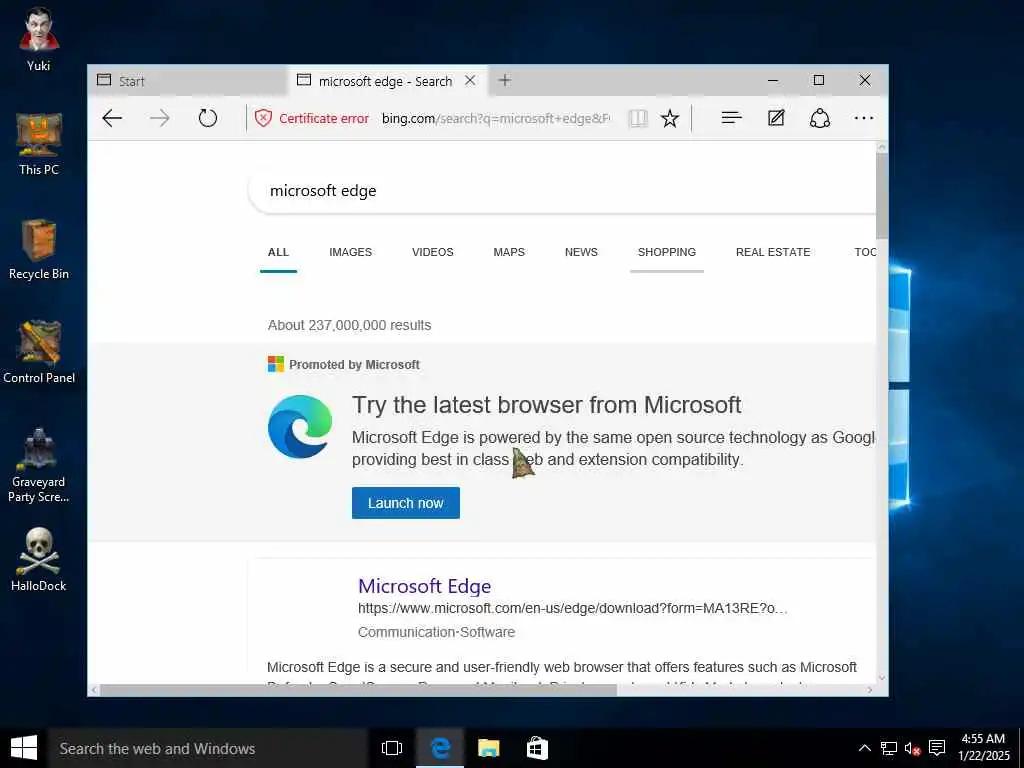Show hidden tray icons chevron
1024x768 pixels.
(x=864, y=748)
